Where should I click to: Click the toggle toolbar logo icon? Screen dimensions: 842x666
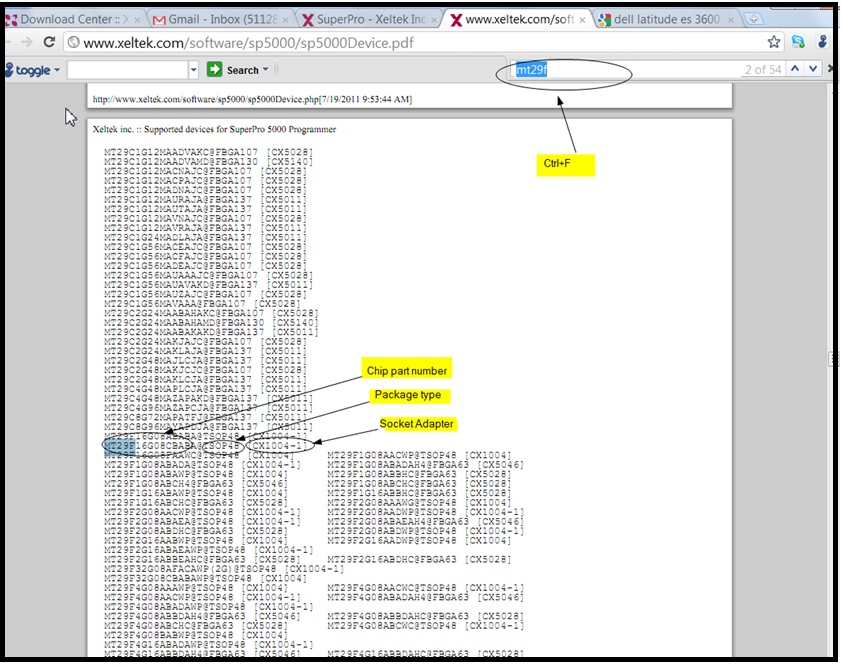click(x=9, y=70)
